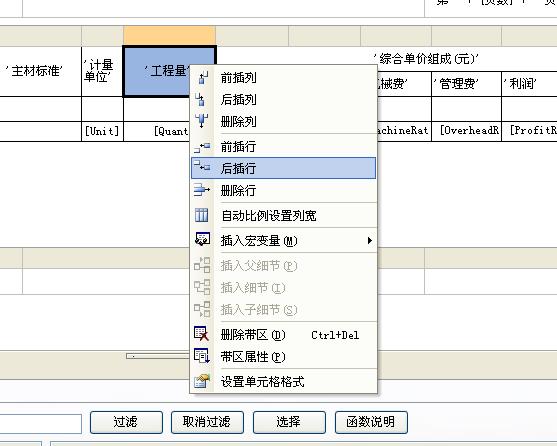Image resolution: width=557 pixels, height=446 pixels.
Task: Click the insert row after icon
Action: pyautogui.click(x=202, y=167)
